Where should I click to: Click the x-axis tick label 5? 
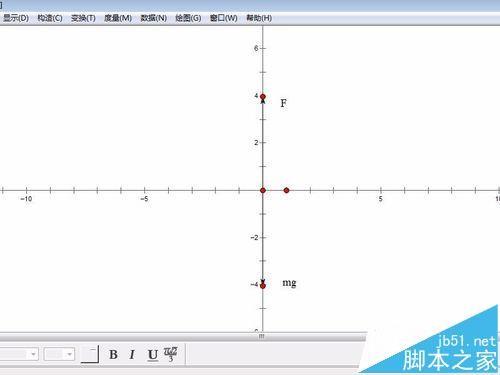click(380, 199)
